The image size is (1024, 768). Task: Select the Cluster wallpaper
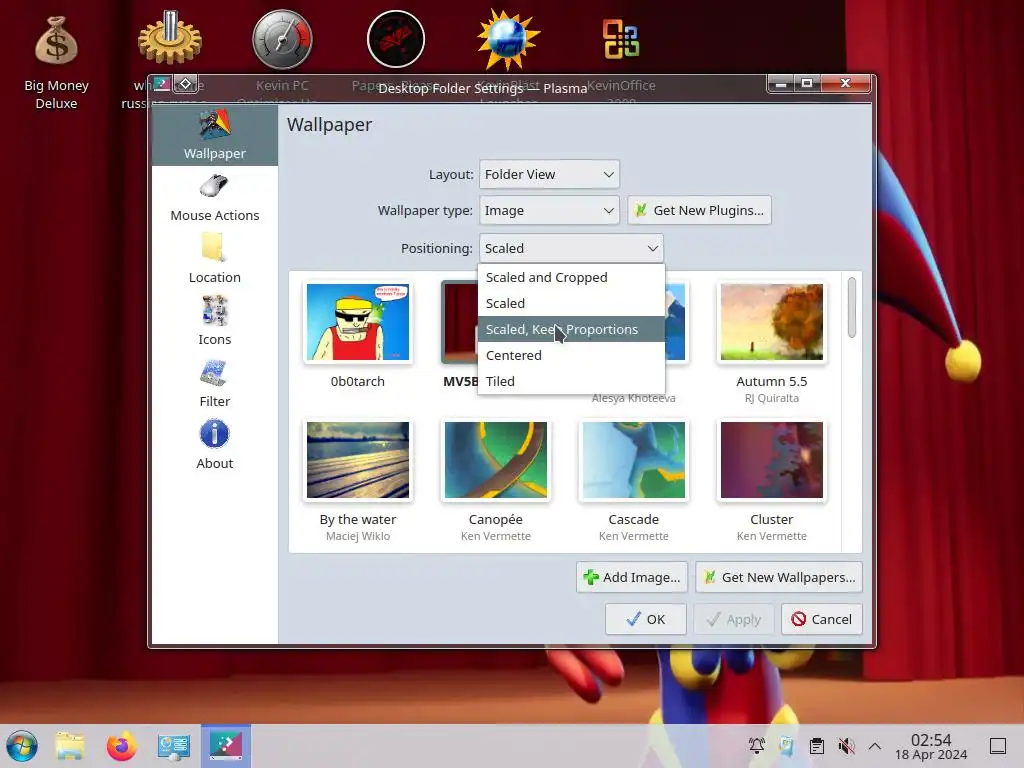772,460
